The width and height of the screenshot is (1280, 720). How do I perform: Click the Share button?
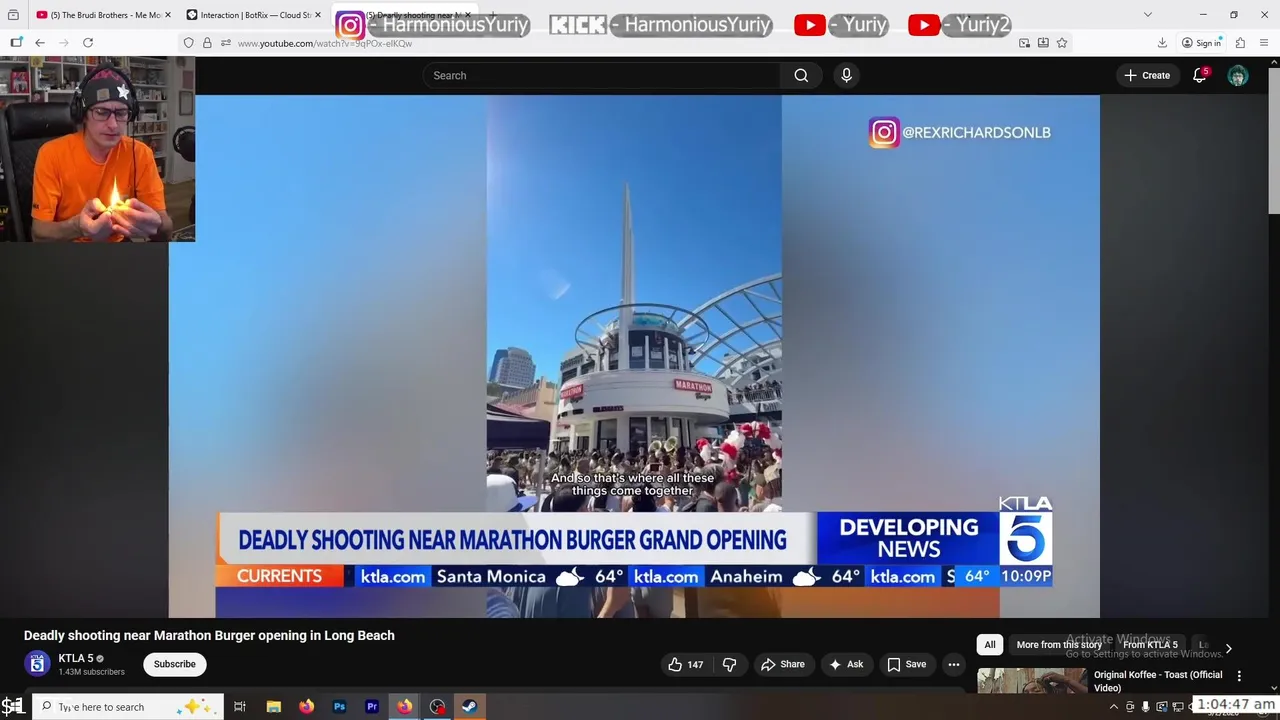point(782,664)
